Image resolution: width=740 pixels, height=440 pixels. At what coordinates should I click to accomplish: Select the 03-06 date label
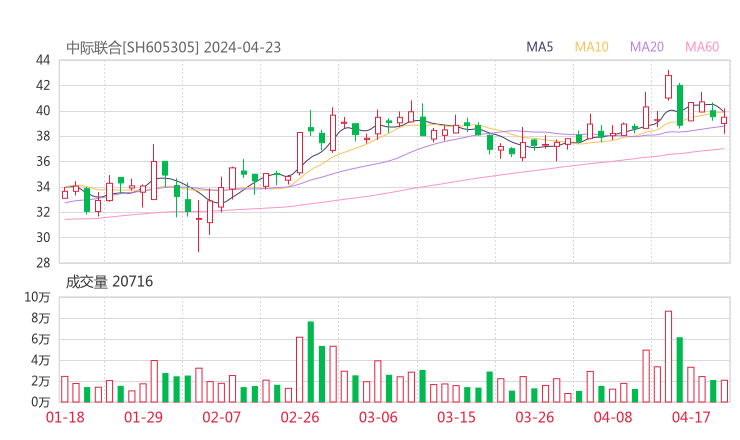point(378,417)
